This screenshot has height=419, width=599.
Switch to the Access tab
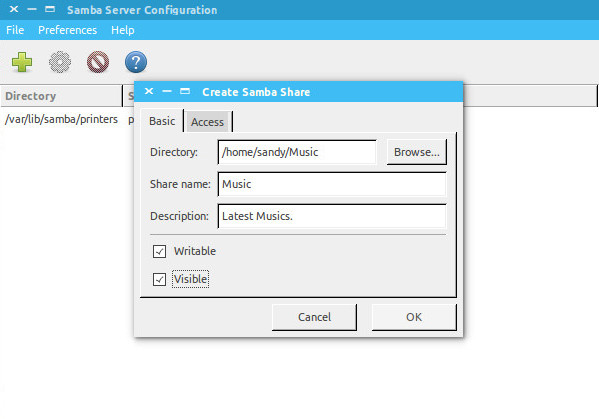pos(207,122)
